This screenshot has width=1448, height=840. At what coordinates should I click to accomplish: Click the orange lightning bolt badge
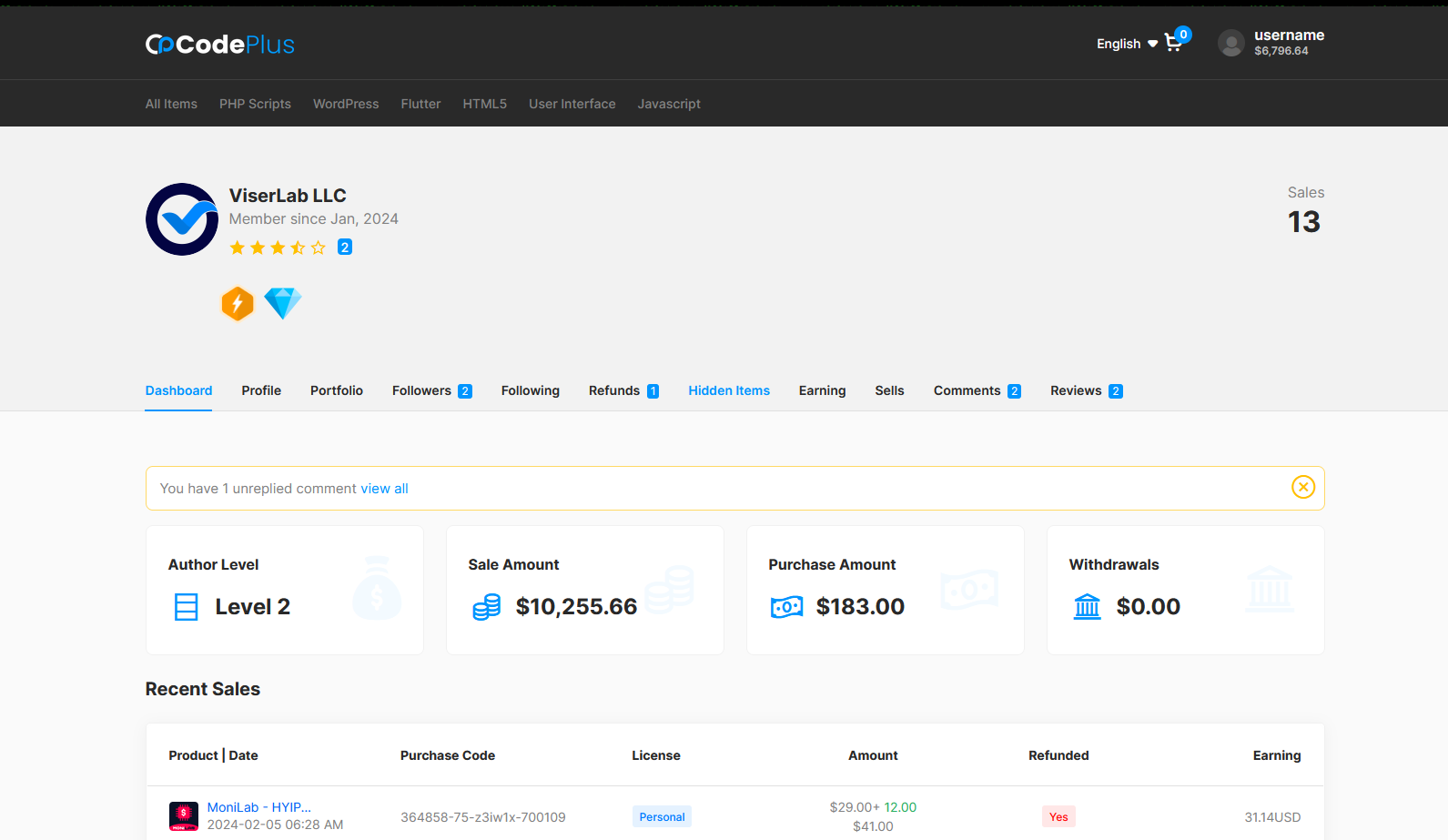coord(238,303)
